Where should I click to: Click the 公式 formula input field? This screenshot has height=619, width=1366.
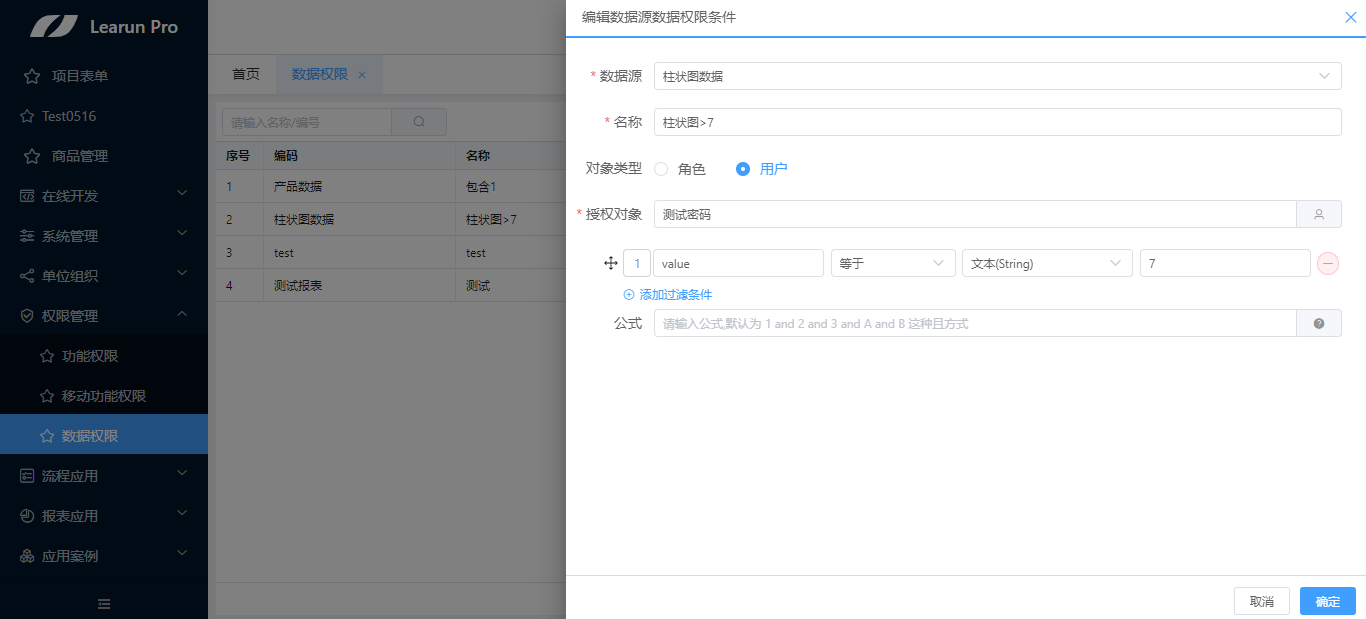point(974,323)
